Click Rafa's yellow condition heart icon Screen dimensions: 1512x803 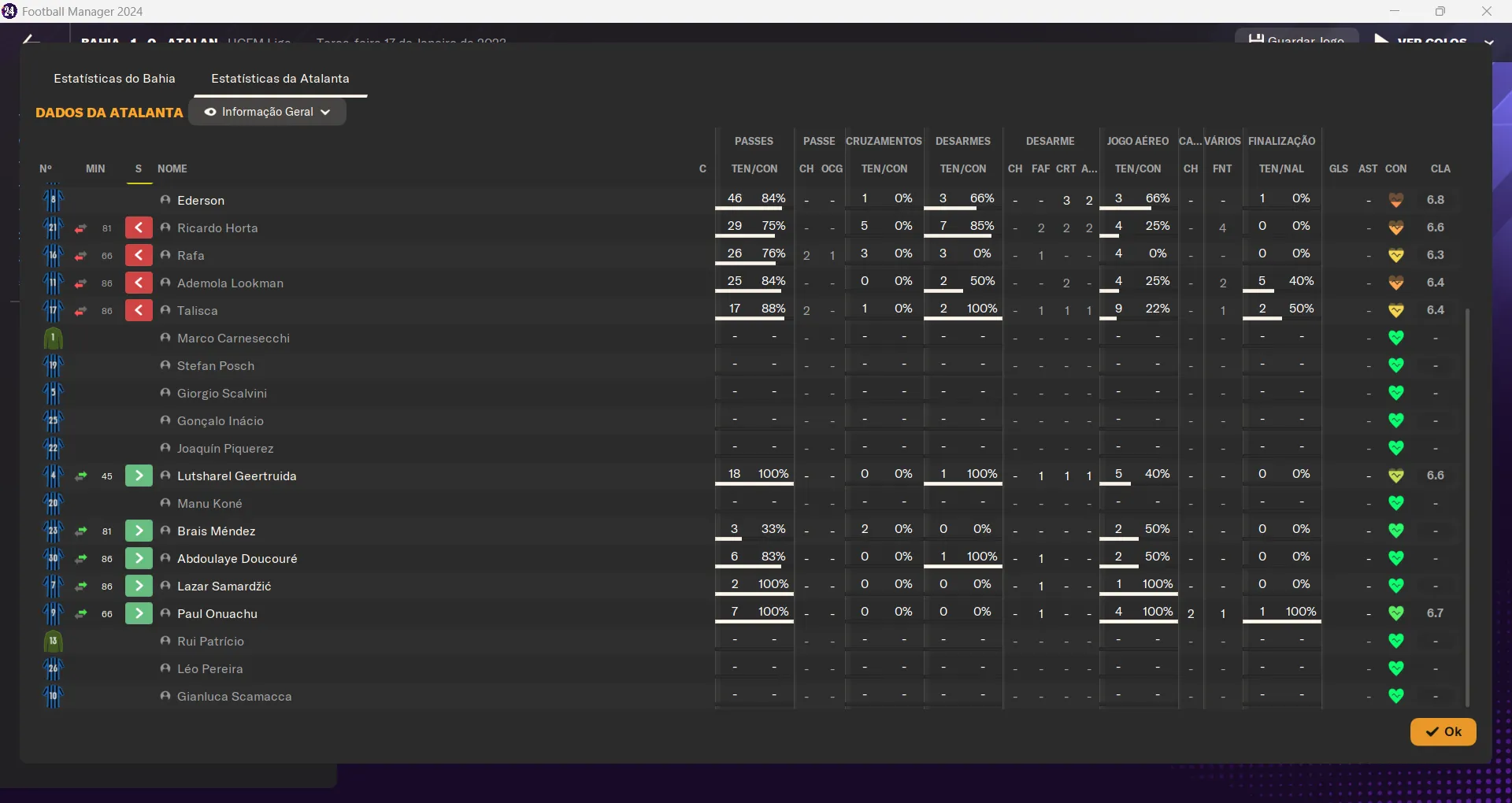1396,255
